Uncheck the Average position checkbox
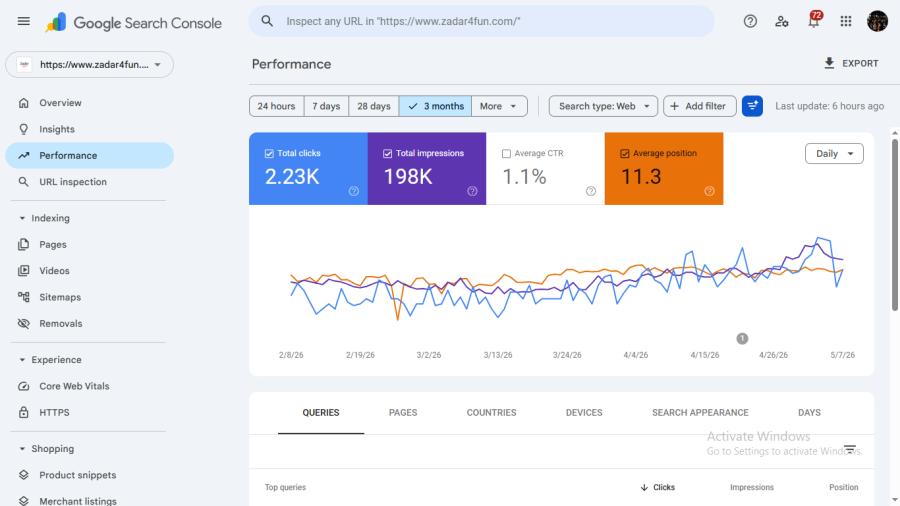The width and height of the screenshot is (900, 506). click(624, 154)
